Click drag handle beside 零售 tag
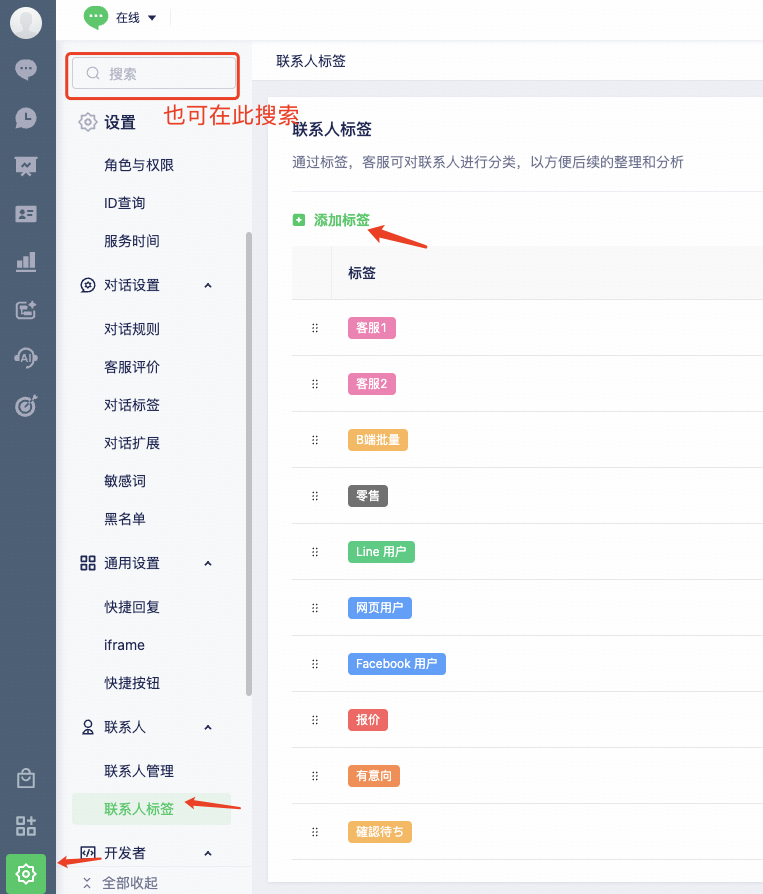 pyautogui.click(x=315, y=496)
